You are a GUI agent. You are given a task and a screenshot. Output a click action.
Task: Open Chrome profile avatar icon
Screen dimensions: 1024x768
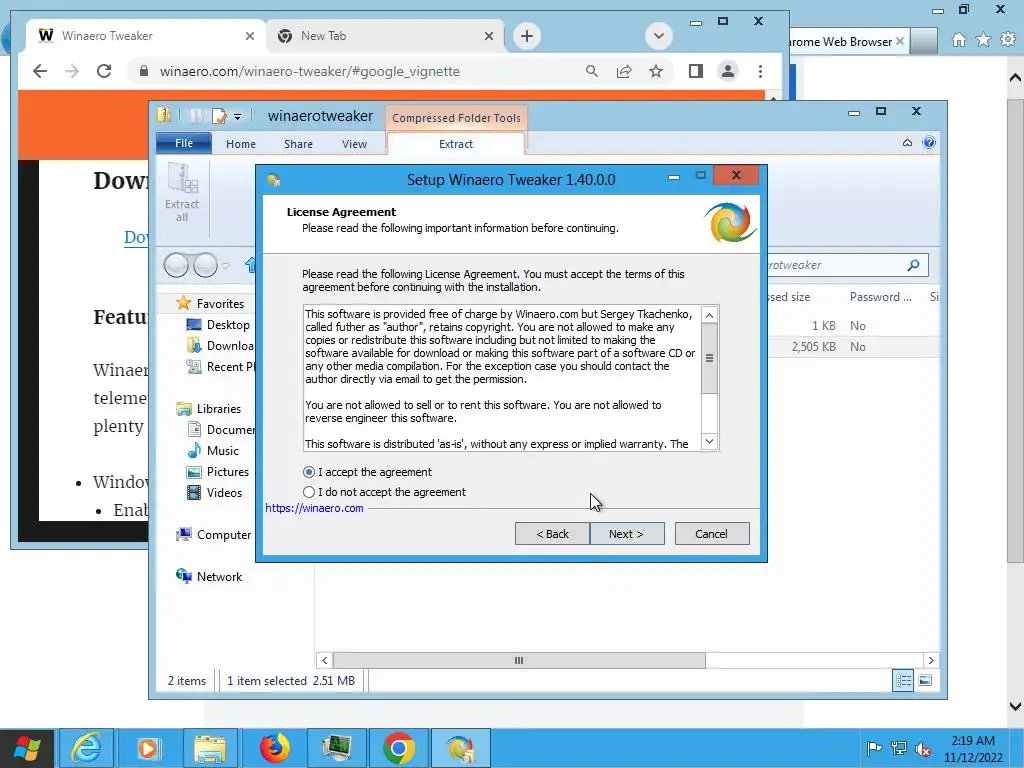coord(728,71)
